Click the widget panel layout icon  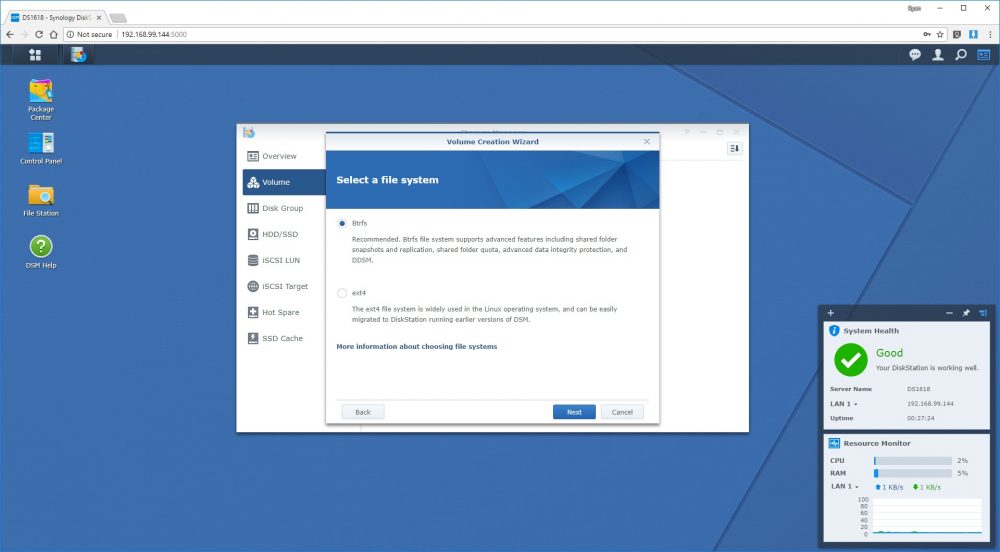983,313
